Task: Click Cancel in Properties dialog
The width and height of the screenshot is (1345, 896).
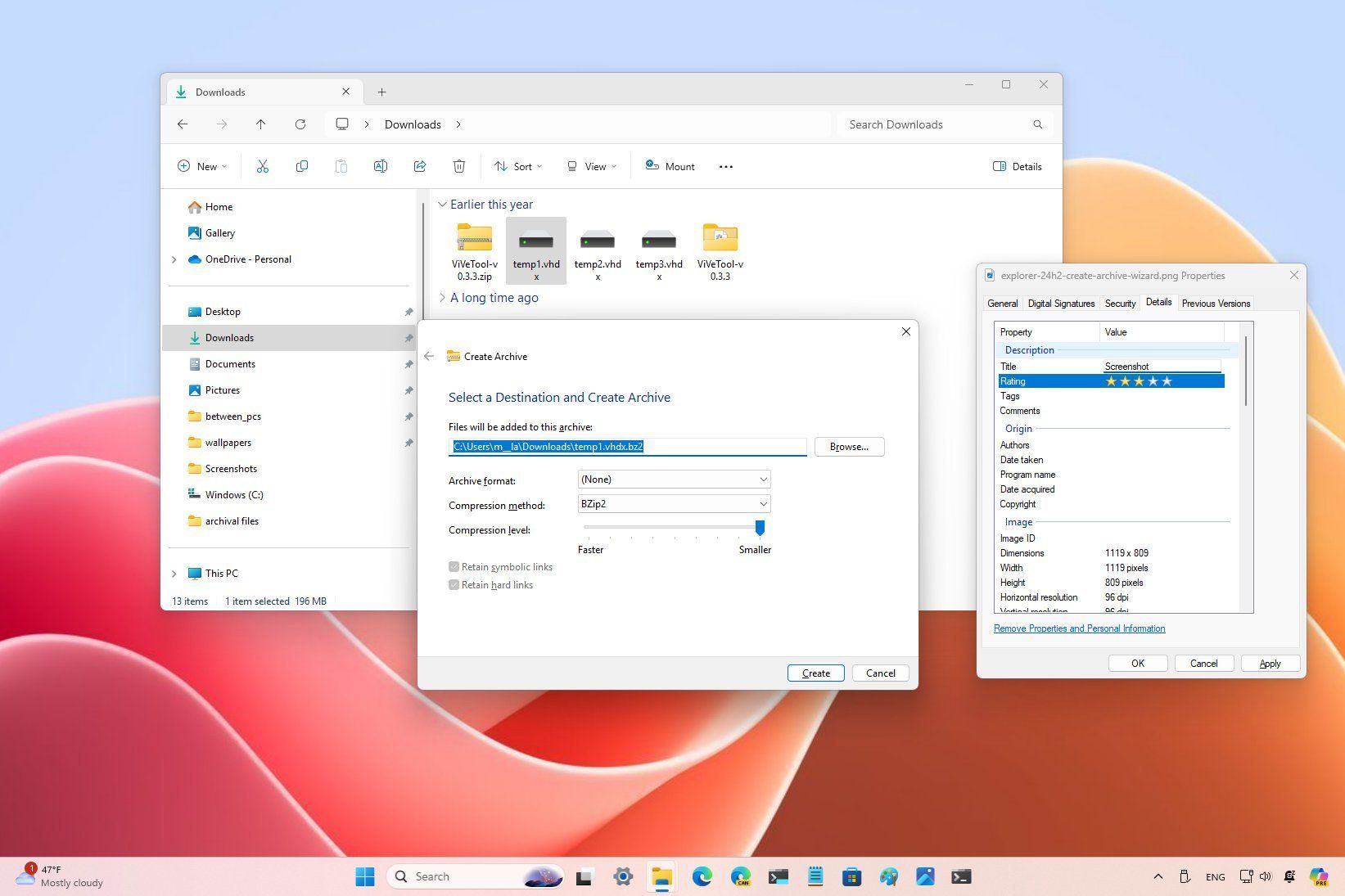Action: 1203,663
